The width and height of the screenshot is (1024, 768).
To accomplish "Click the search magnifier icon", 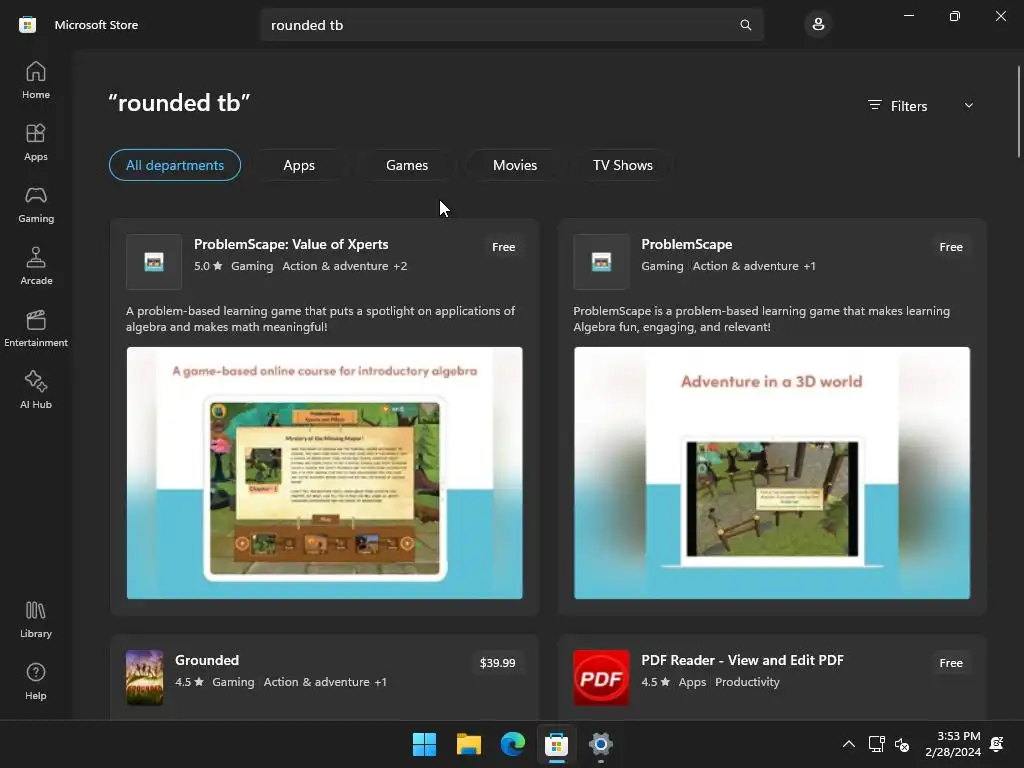I will click(x=745, y=25).
